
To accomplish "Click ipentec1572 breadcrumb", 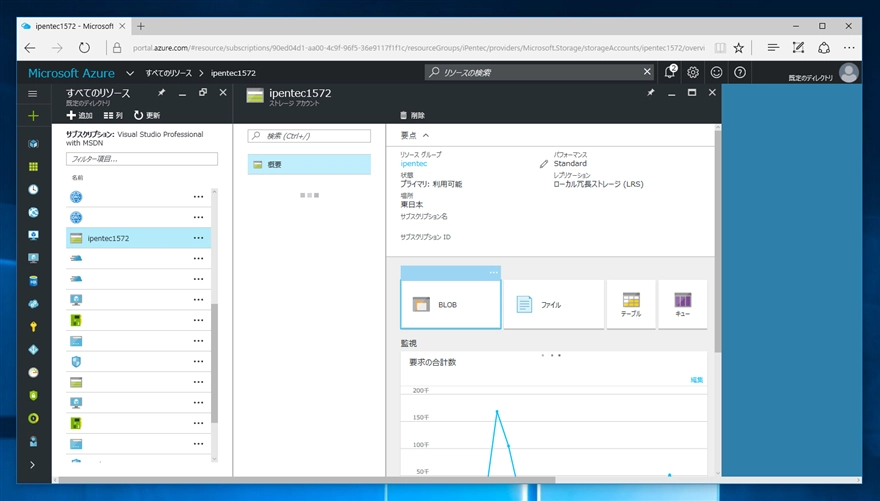I will point(233,73).
